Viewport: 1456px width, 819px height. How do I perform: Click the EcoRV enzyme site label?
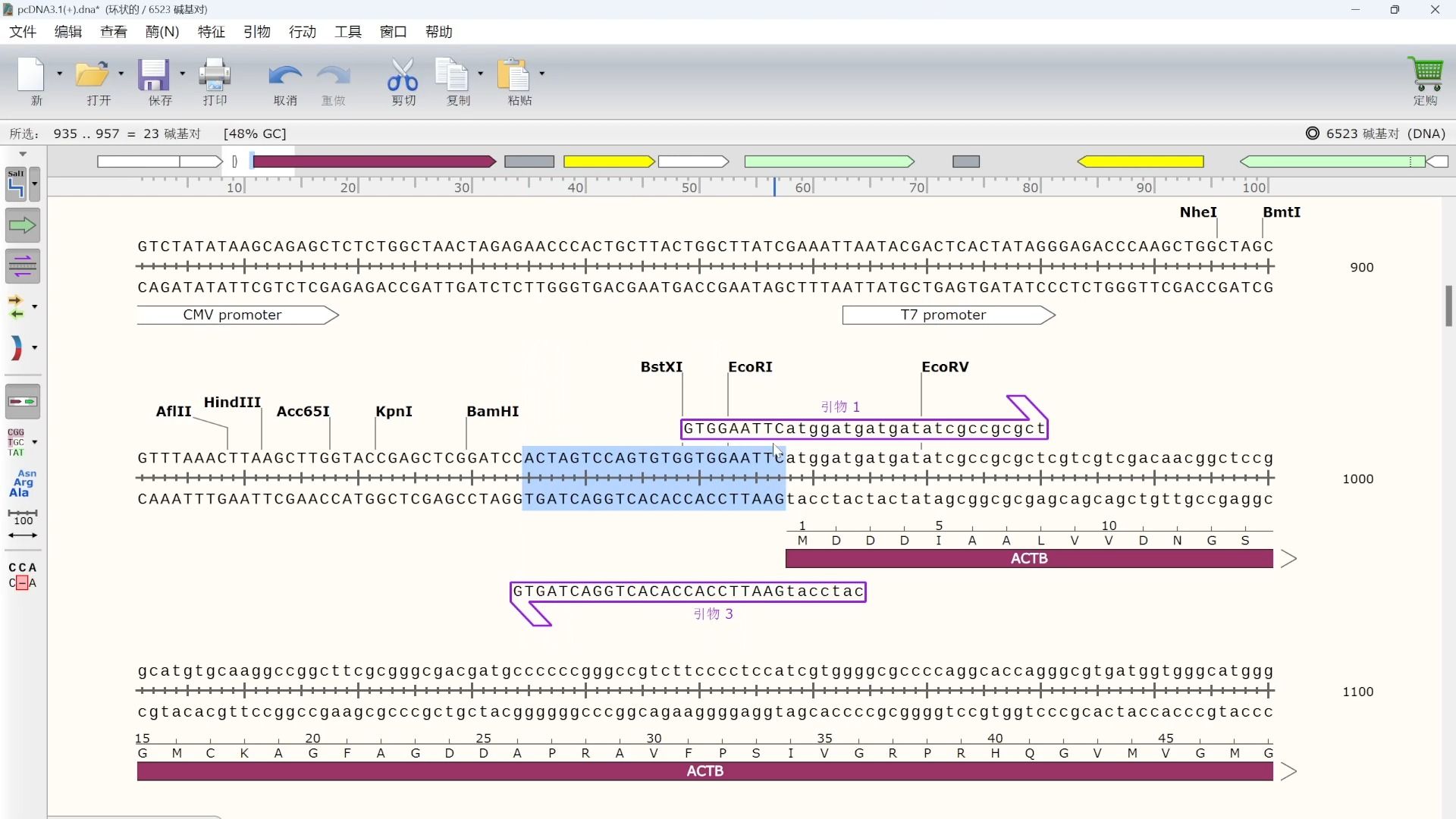coord(945,367)
